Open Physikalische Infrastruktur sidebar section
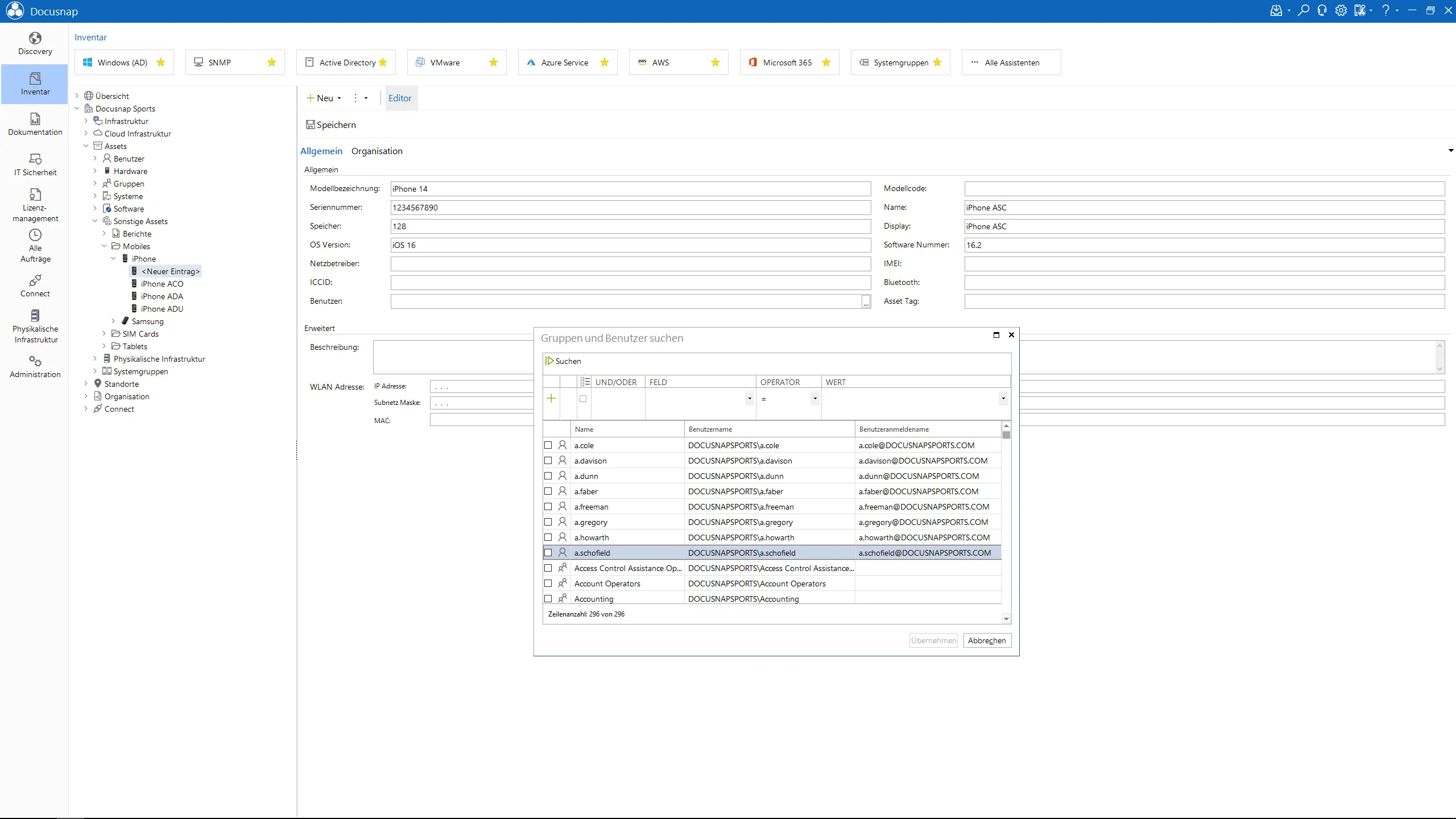 (35, 326)
